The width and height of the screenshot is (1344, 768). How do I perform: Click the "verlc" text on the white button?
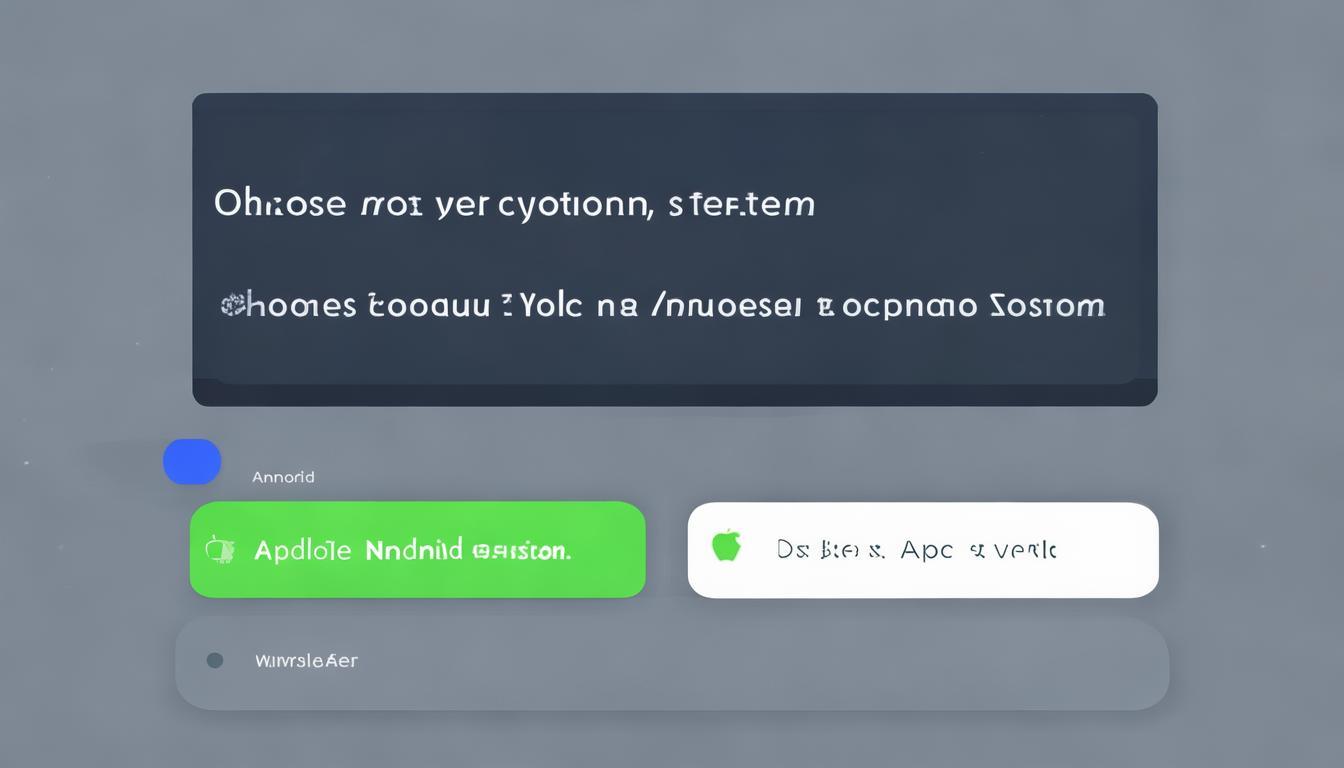coord(1024,549)
